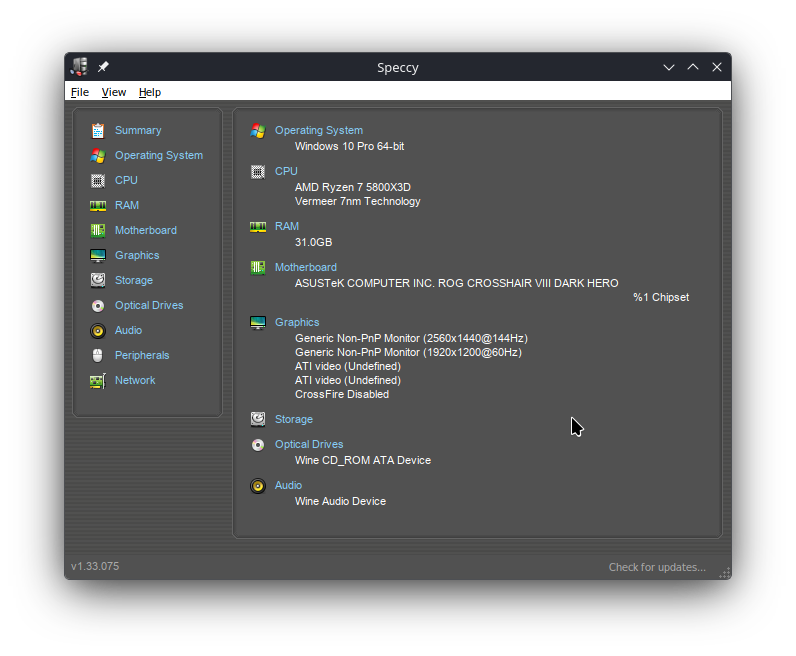View Audio section from sidebar
The width and height of the screenshot is (796, 656).
coord(128,331)
